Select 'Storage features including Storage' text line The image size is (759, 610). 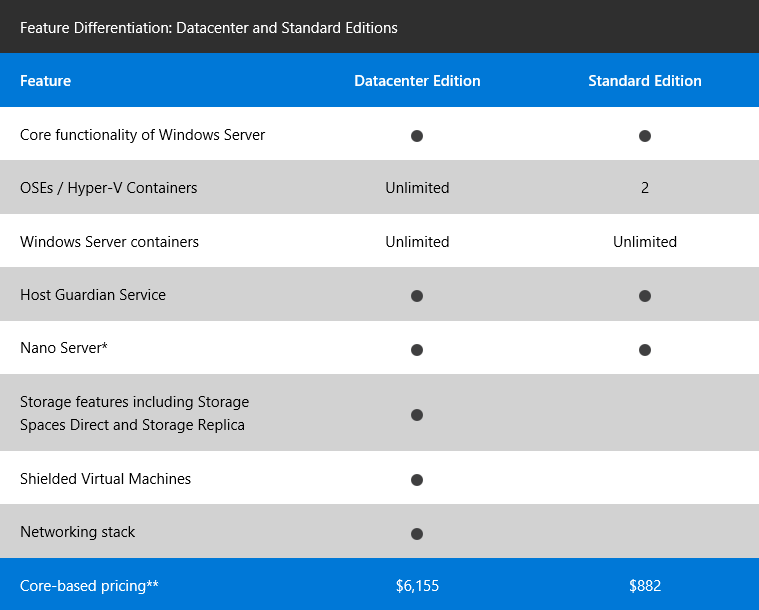[135, 402]
